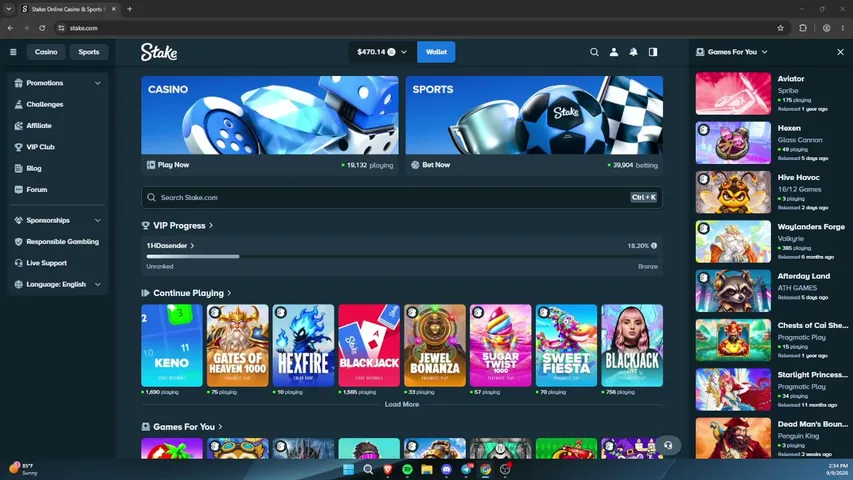Screen dimensions: 853x480
Task: Open the browser extensions icon
Action: [x=803, y=28]
